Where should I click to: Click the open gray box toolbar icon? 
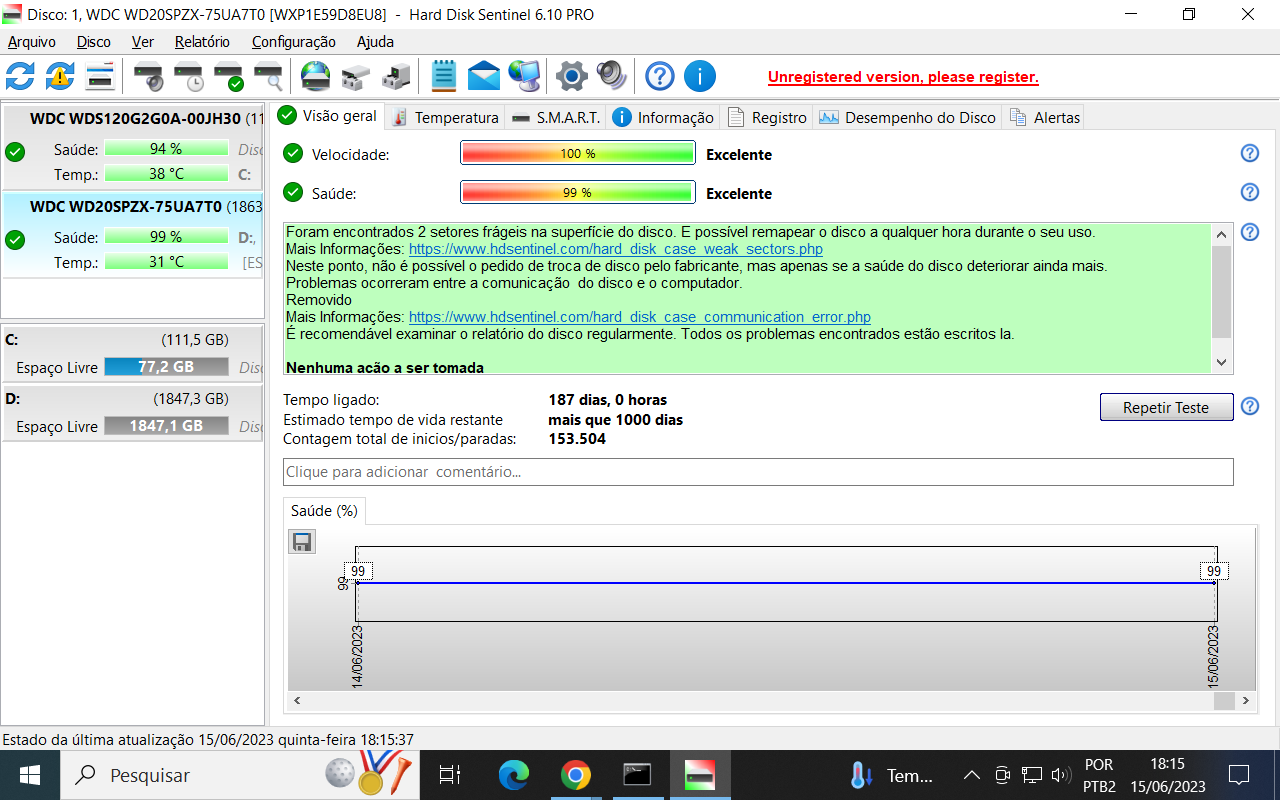[x=356, y=75]
